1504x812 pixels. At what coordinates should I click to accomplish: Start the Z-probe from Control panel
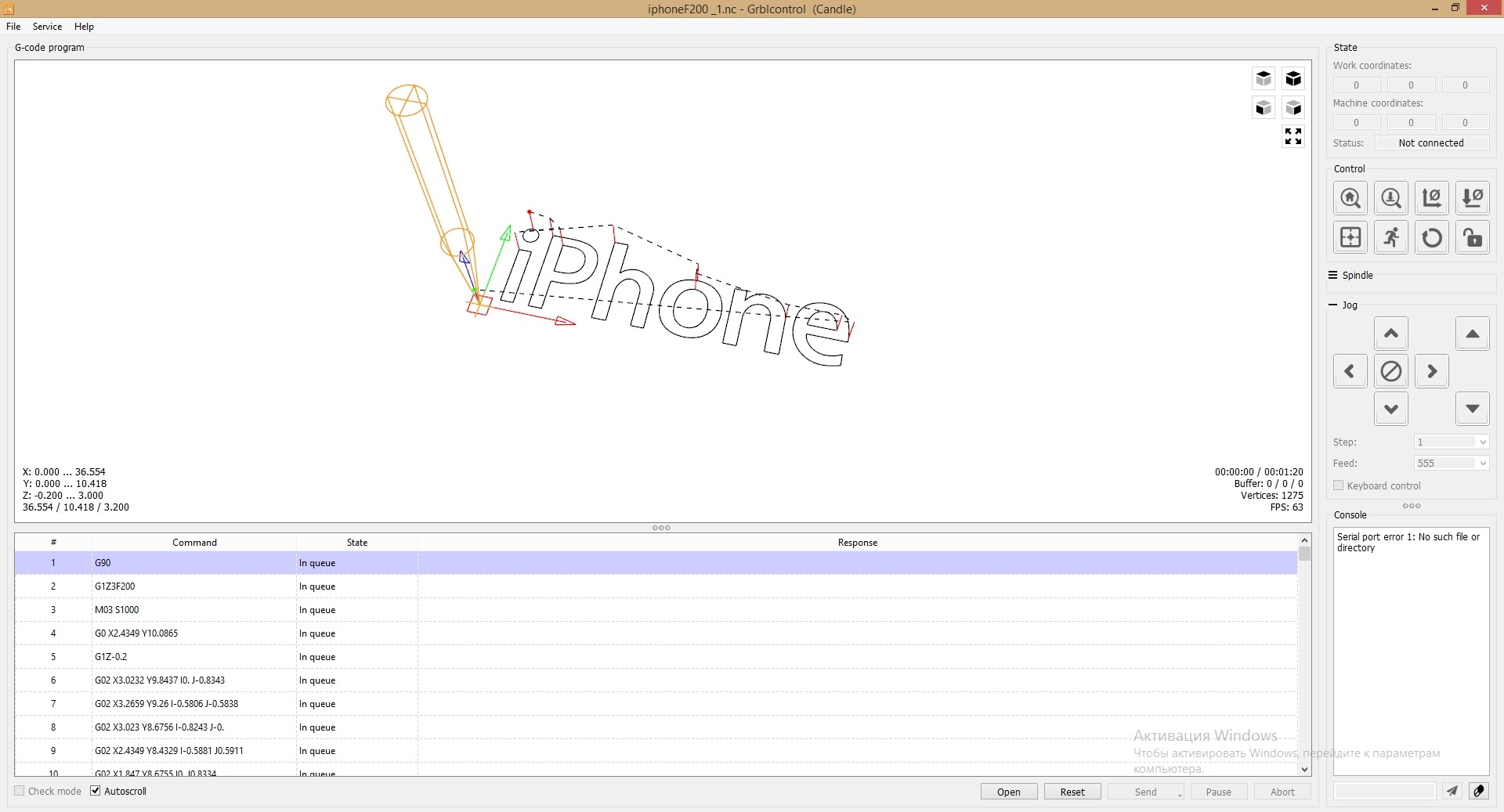pyautogui.click(x=1391, y=198)
